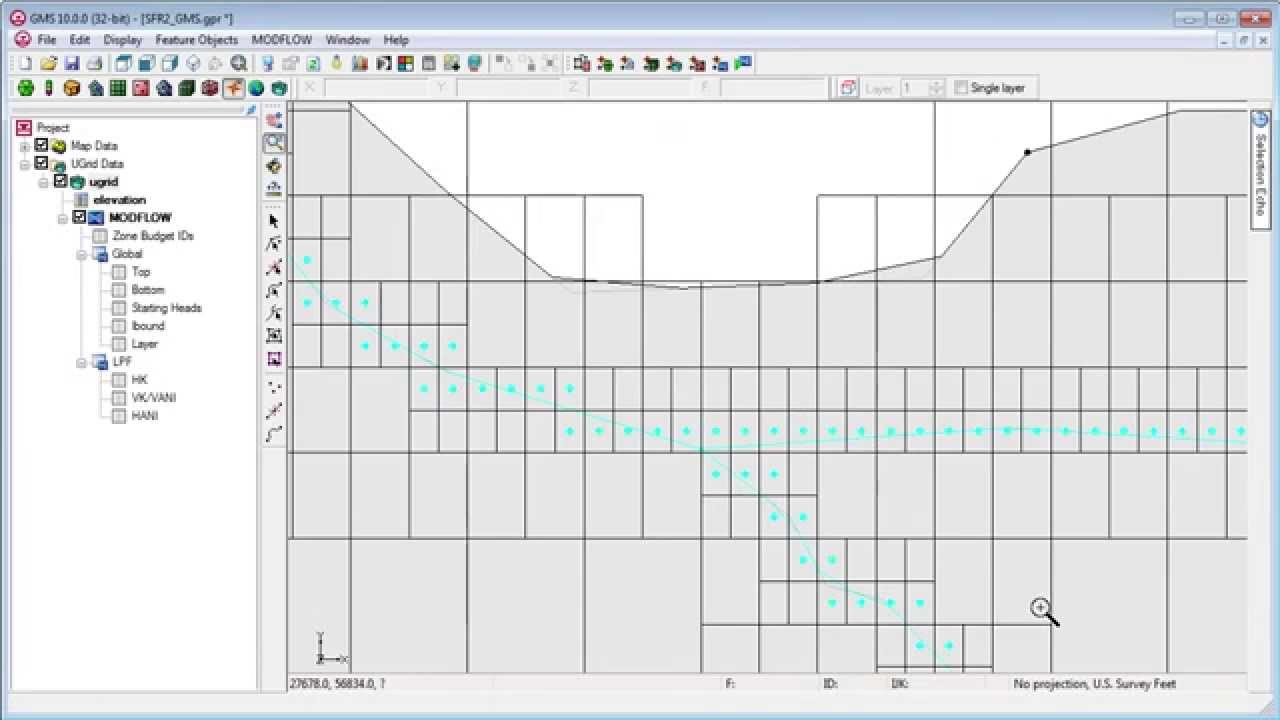1280x720 pixels.
Task: Click the ortho view icon beside Layer
Action: (848, 88)
